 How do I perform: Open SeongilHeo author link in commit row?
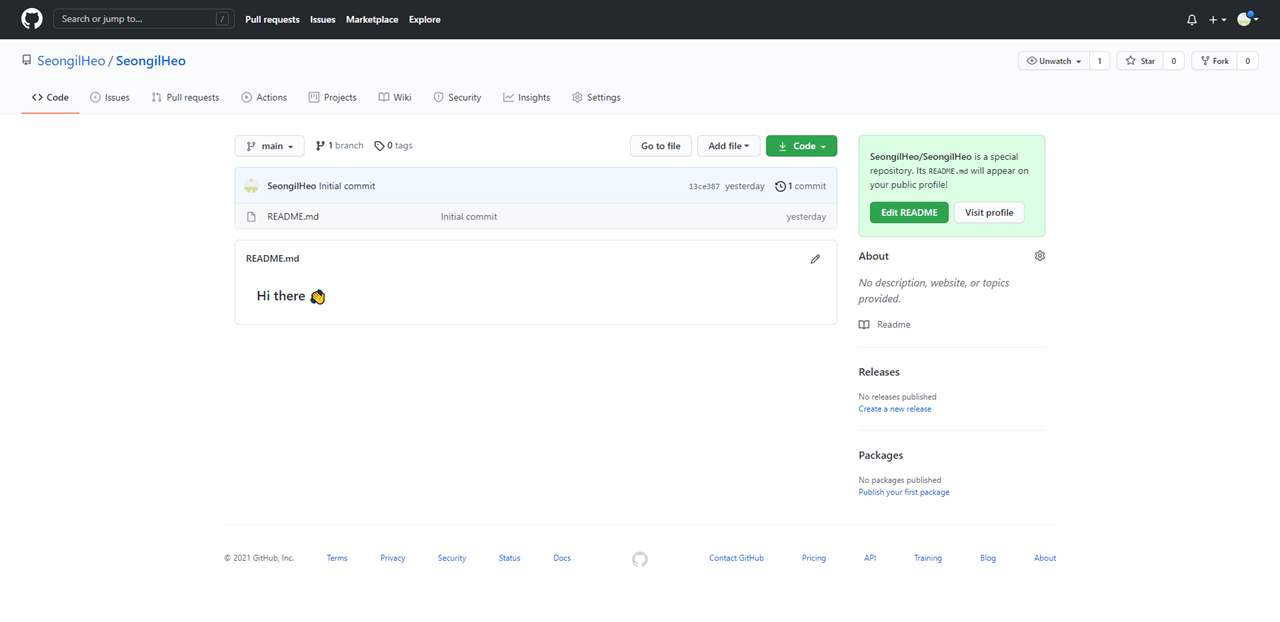click(x=291, y=186)
